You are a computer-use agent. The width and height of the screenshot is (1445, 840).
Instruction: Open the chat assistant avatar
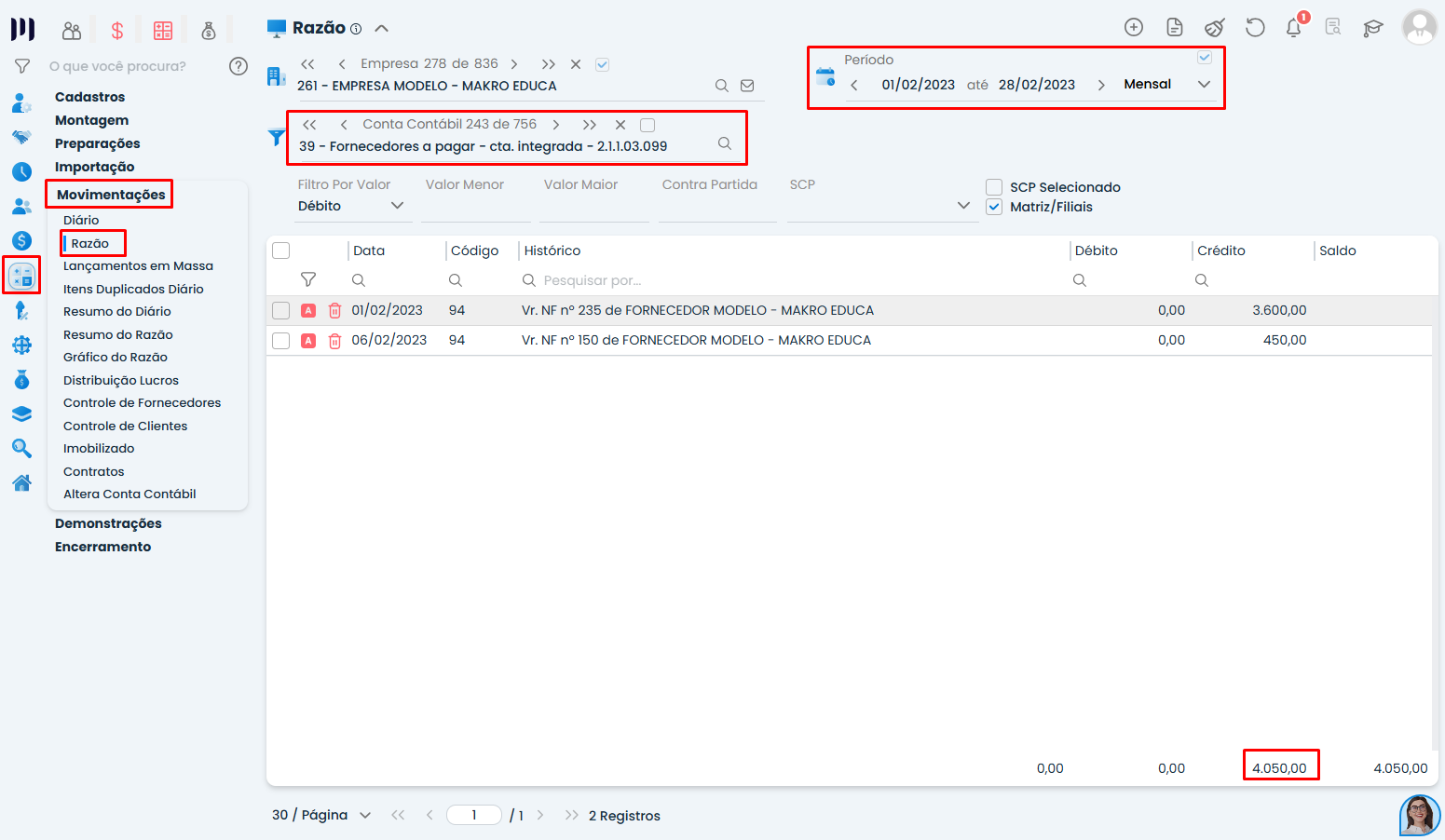(1419, 815)
